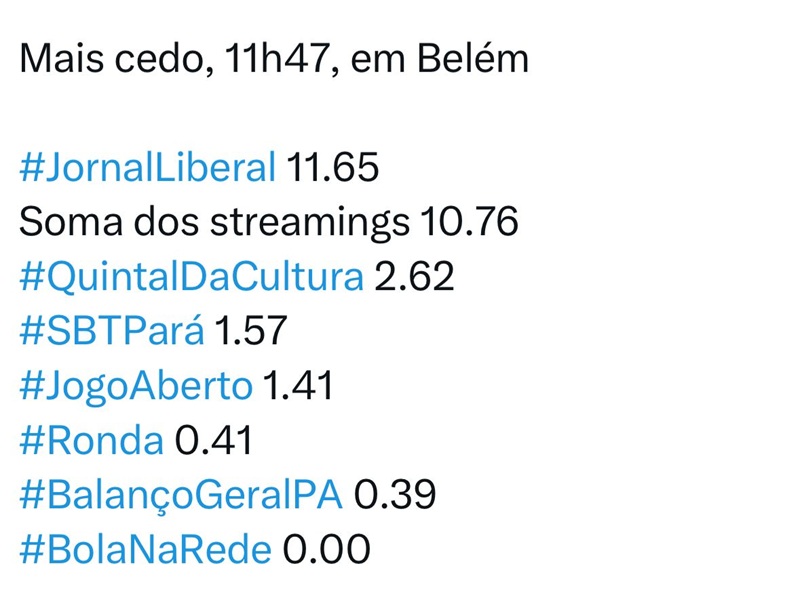800x610 pixels.
Task: Open the #QuintalDaCultura hashtag
Action: coord(191,276)
